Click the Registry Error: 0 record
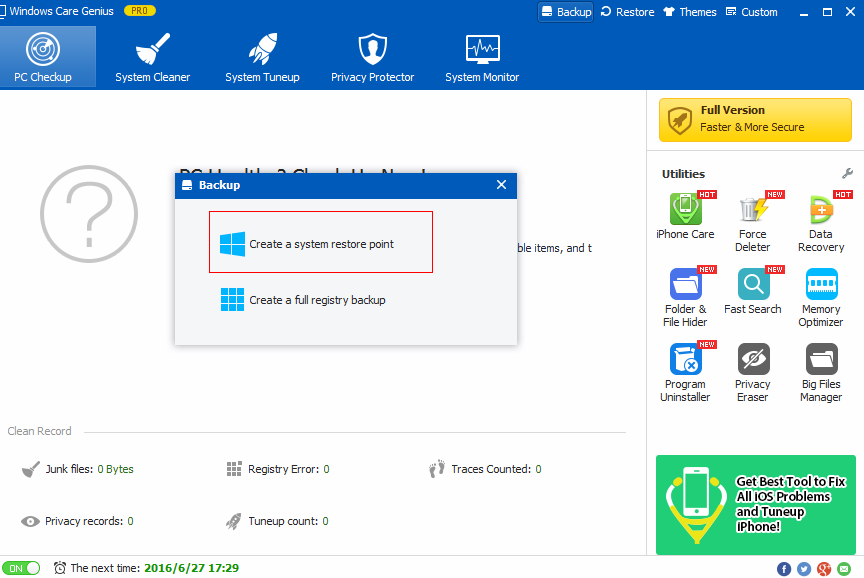 click(x=278, y=469)
